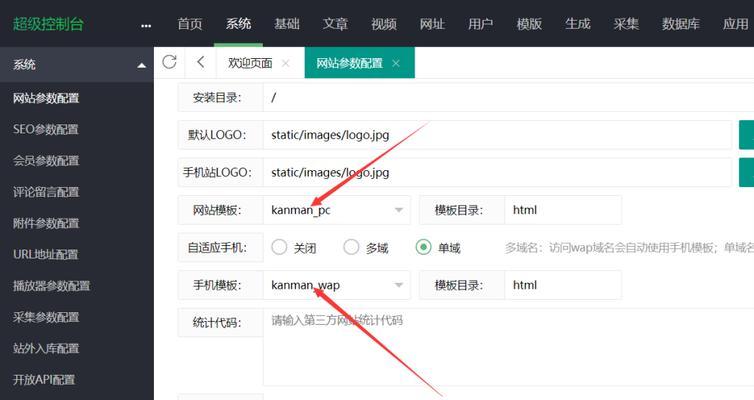
Task: Click the 安装目录 input field
Action: [508, 98]
